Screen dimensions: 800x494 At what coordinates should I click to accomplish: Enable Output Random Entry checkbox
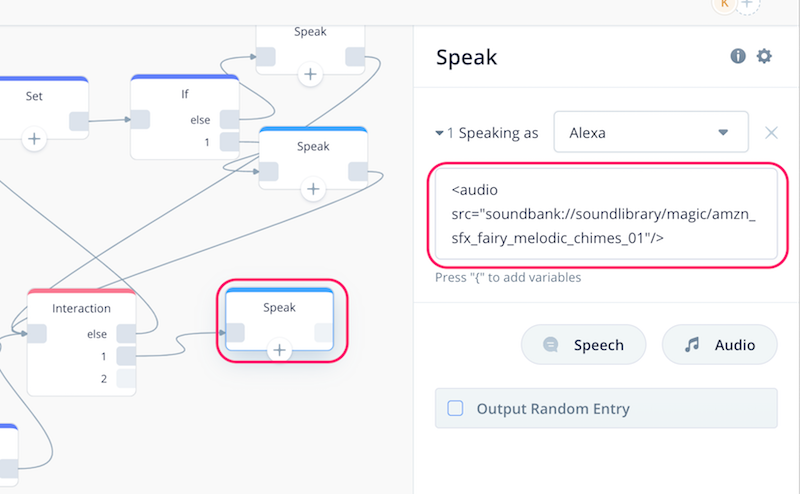pos(455,408)
